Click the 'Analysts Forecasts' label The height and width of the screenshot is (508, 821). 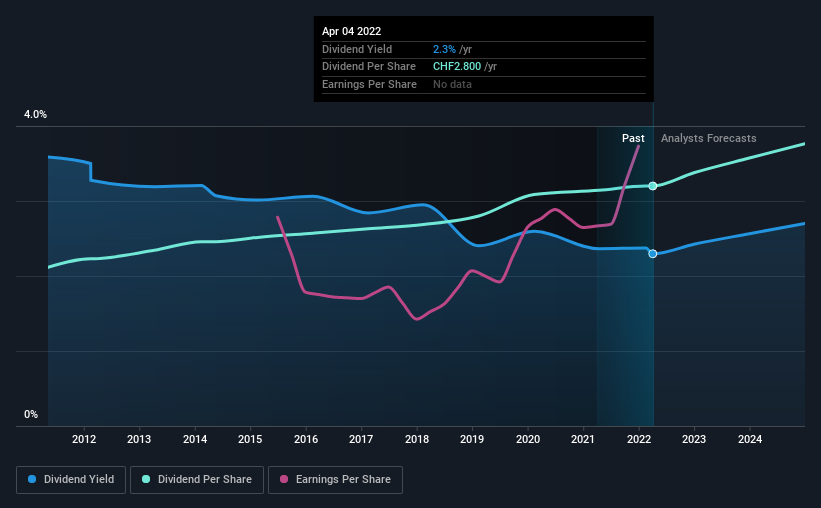click(x=708, y=138)
